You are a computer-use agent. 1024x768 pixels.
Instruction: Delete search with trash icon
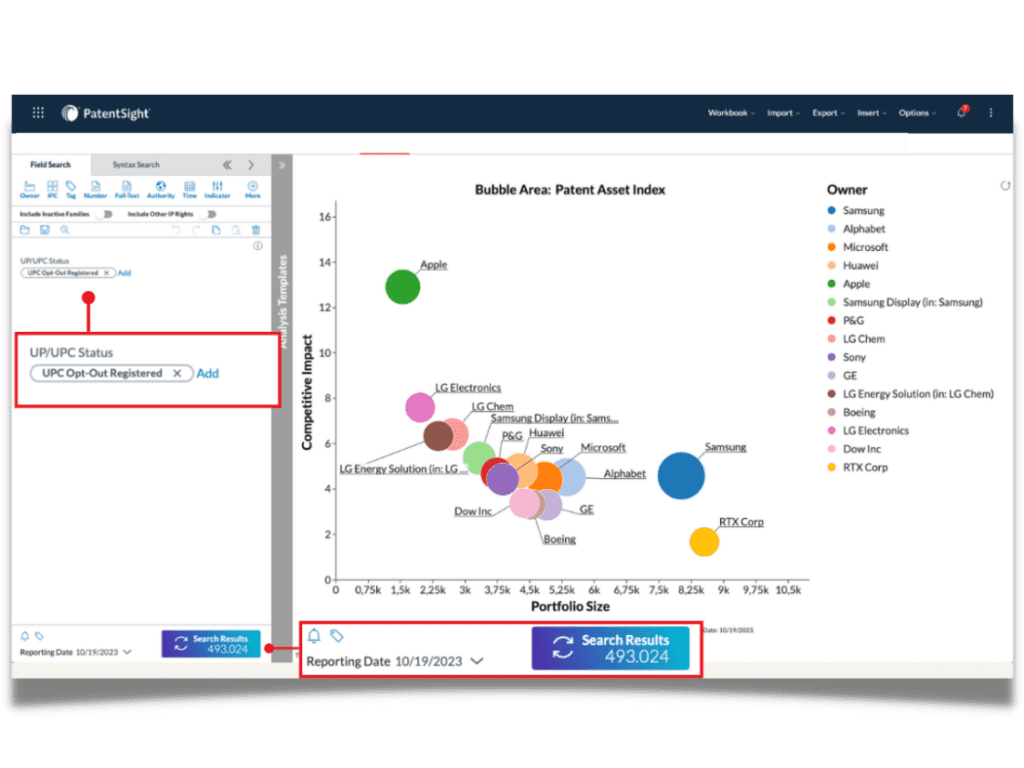pos(256,230)
